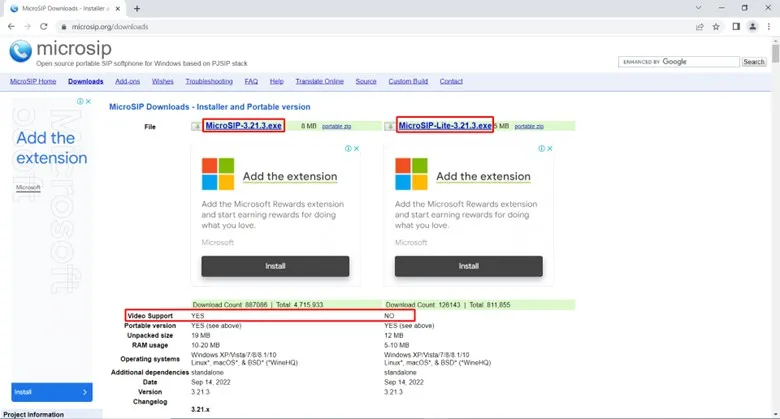Image resolution: width=780 pixels, height=419 pixels.
Task: Close the first Add the extension ad
Action: (356, 148)
